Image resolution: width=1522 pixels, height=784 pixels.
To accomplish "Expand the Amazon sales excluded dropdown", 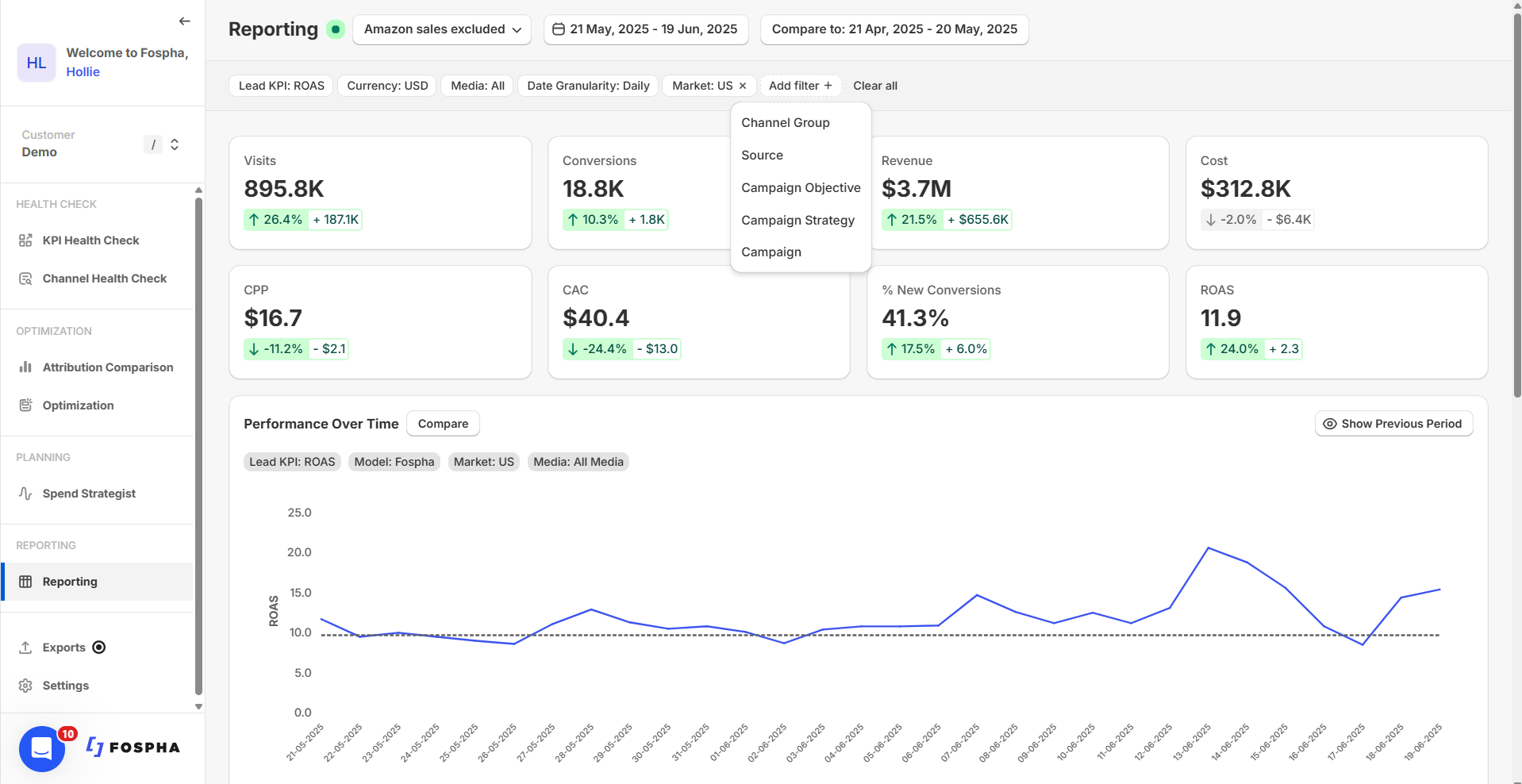I will pos(442,29).
